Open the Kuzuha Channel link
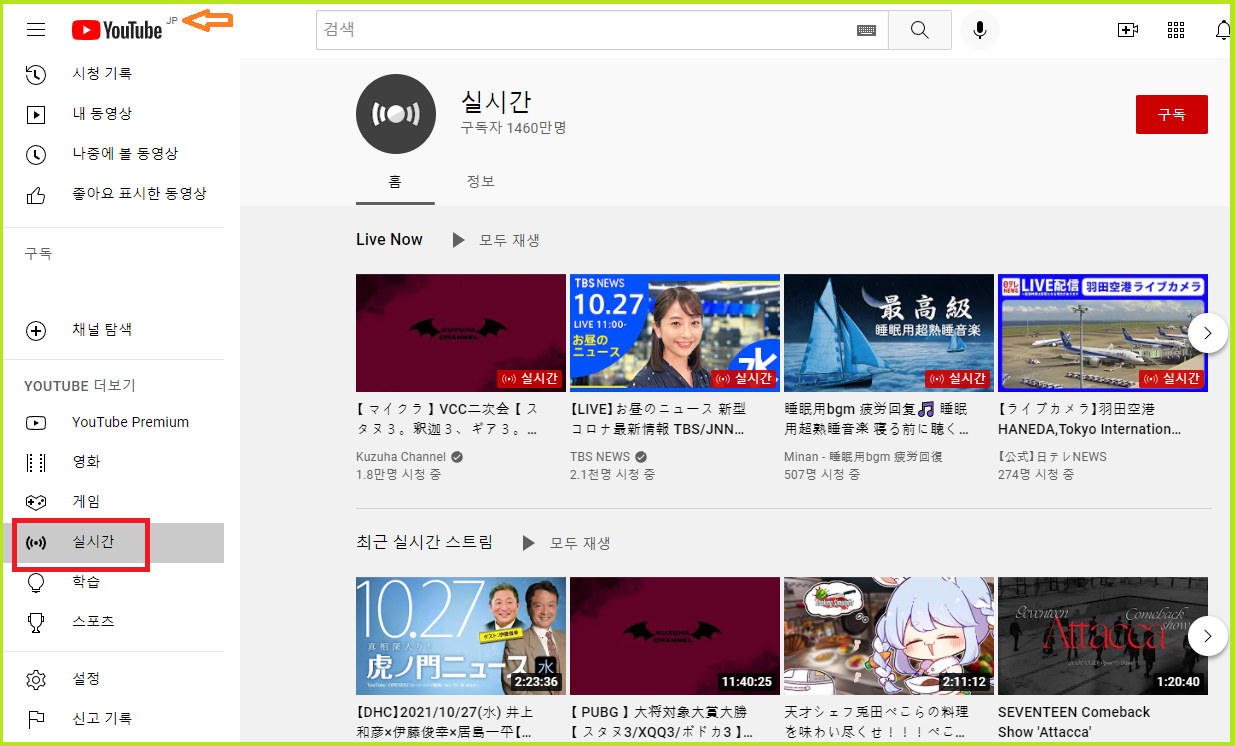This screenshot has height=746, width=1235. 401,457
